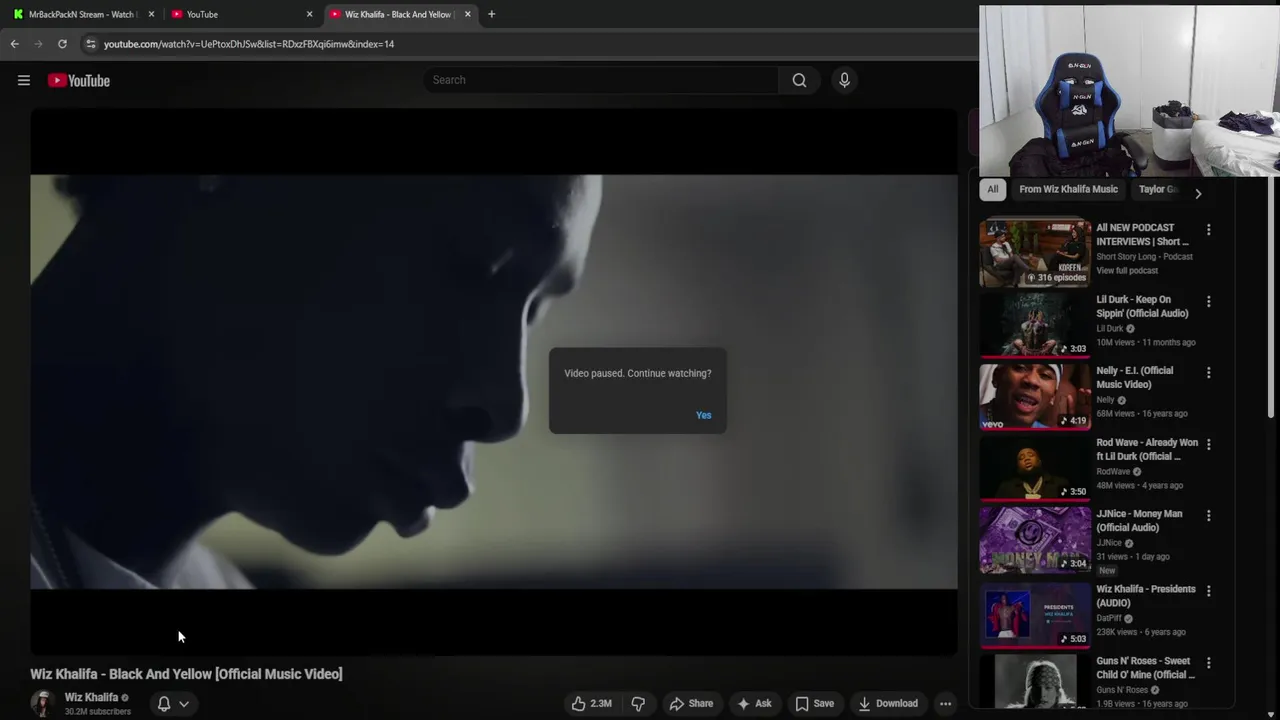Image resolution: width=1280 pixels, height=720 pixels.
Task: Select the Wiz Khalifa - Black And Yellow tab
Action: pos(400,14)
